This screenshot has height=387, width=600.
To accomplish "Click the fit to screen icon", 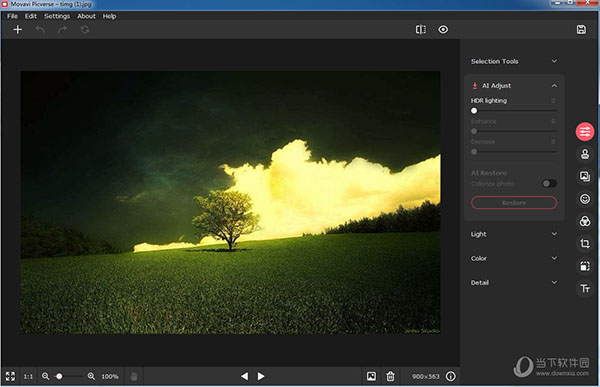I will point(10,376).
